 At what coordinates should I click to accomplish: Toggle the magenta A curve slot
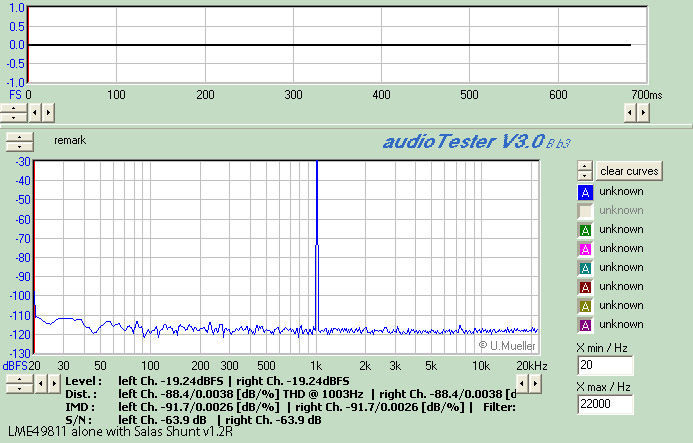click(585, 249)
